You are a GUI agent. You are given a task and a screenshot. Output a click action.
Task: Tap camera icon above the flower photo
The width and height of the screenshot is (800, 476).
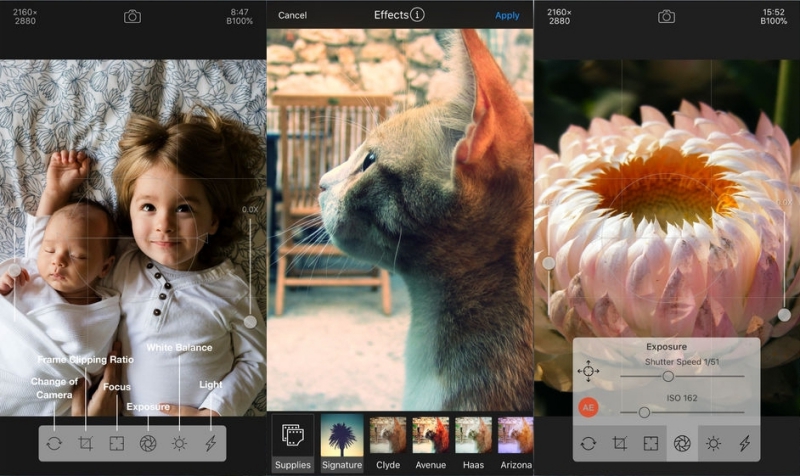click(667, 16)
